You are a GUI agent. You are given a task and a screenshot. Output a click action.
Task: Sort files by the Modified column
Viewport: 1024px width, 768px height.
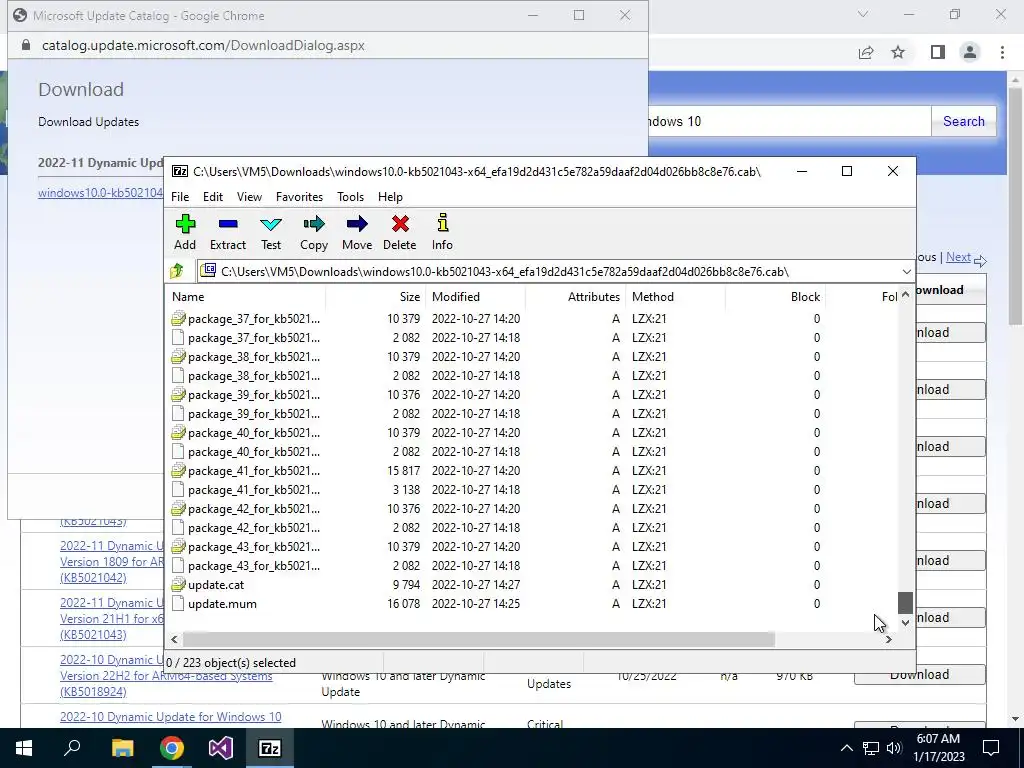point(475,296)
